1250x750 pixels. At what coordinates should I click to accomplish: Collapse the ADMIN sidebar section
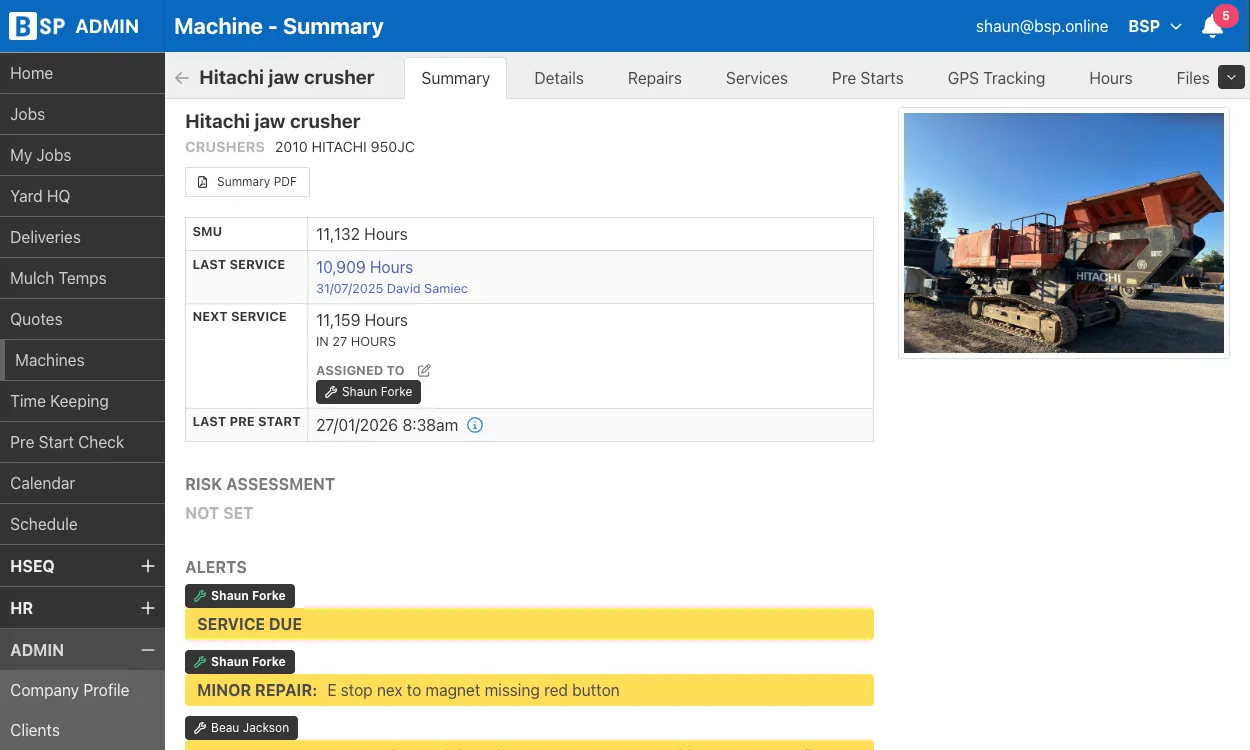click(x=148, y=650)
